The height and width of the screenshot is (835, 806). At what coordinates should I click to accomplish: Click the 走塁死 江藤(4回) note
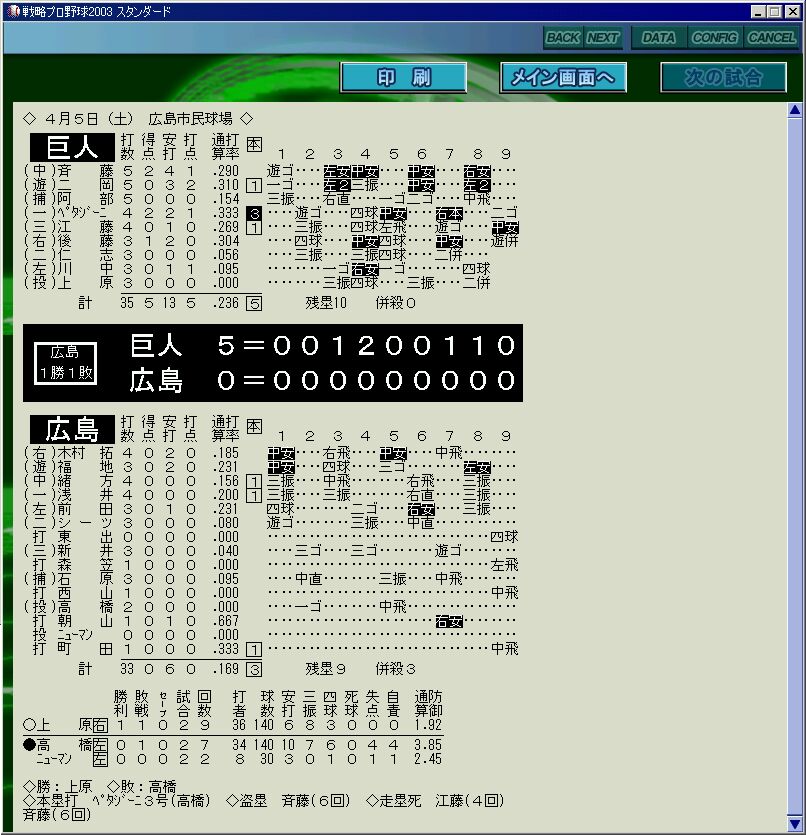pos(435,800)
